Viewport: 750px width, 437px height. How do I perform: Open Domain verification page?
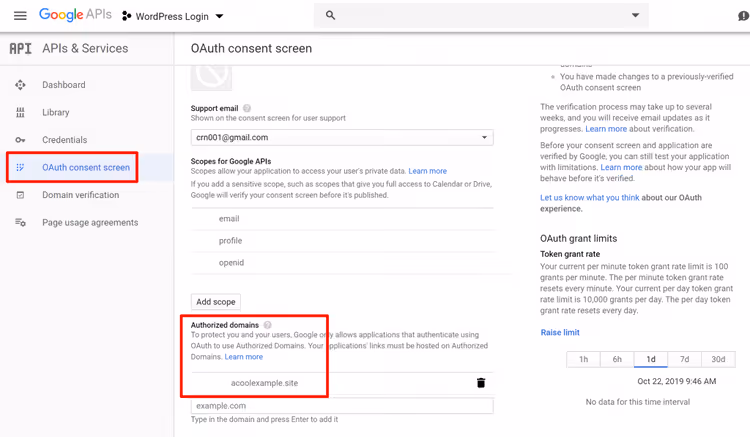pyautogui.click(x=80, y=195)
